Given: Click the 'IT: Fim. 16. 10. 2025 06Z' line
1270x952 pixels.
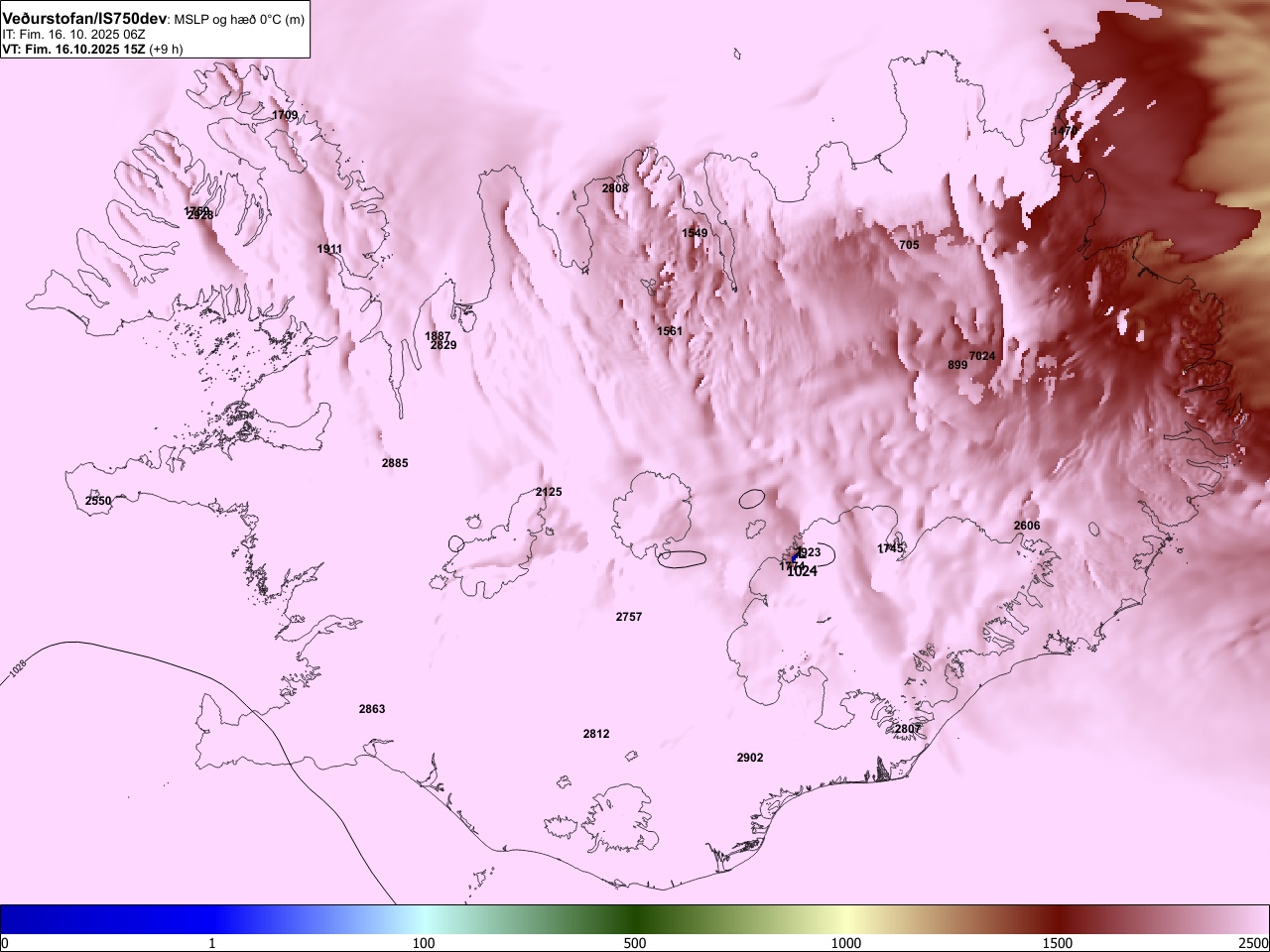Looking at the screenshot, I should tap(74, 34).
